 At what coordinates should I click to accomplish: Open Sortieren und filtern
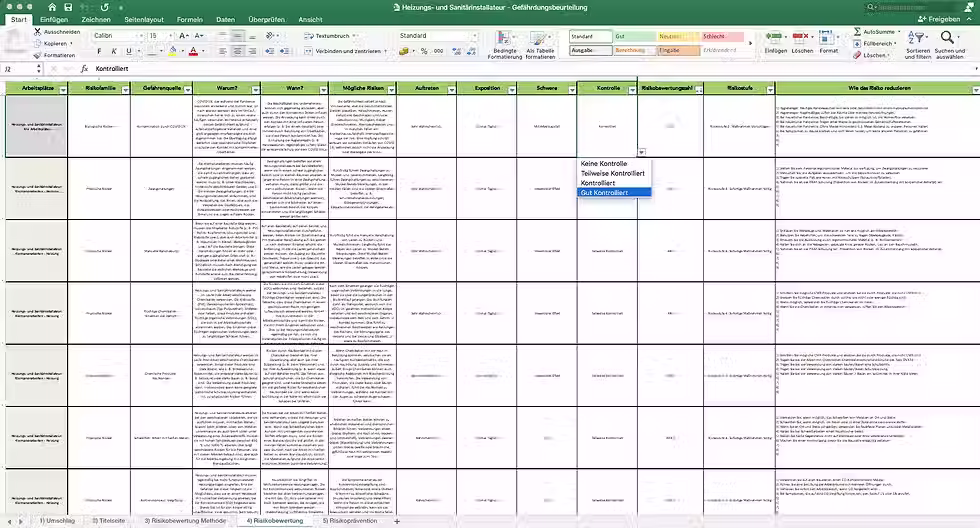point(918,45)
